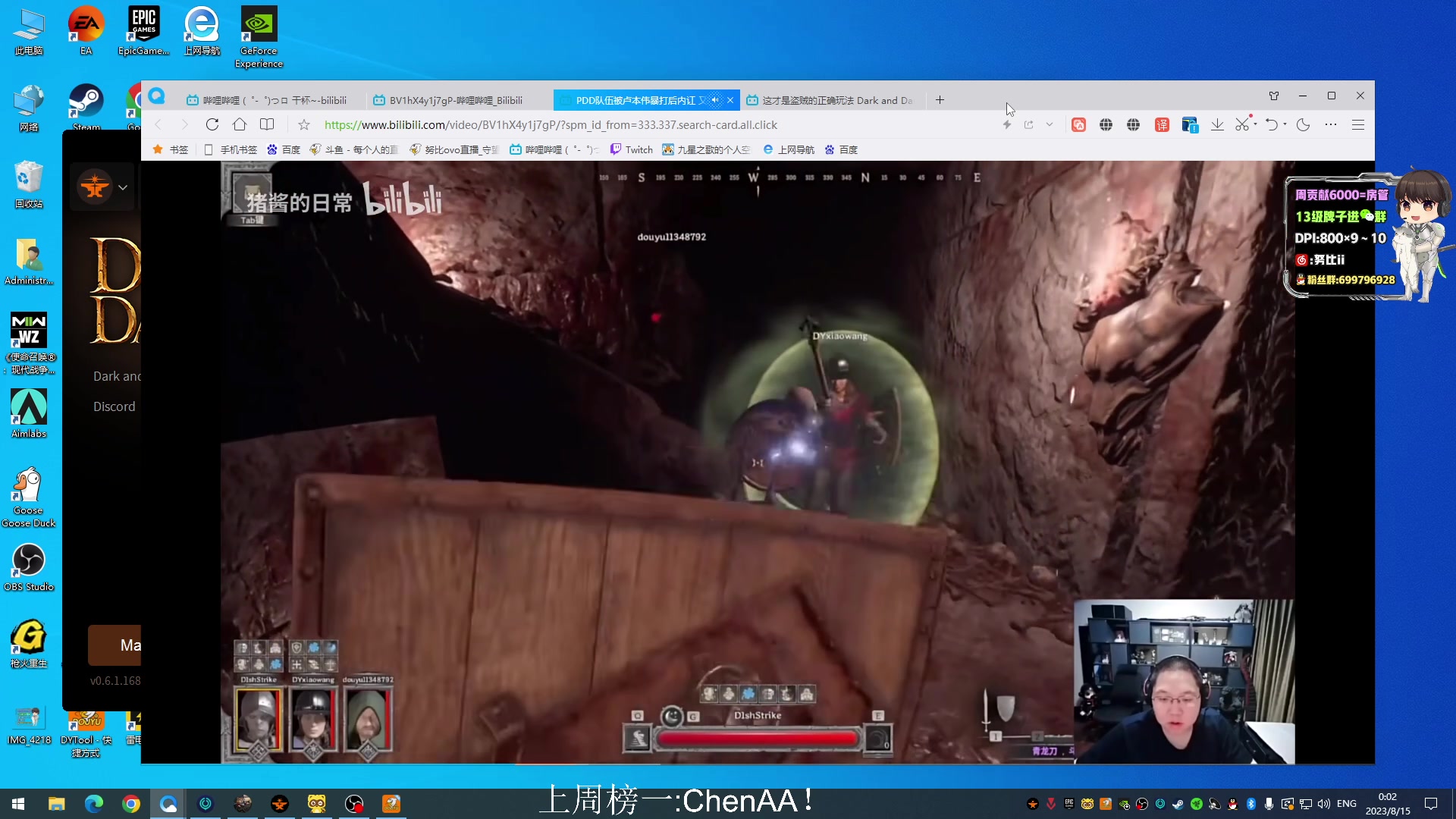Click the forward navigation arrow
1456x819 pixels.
(x=184, y=125)
